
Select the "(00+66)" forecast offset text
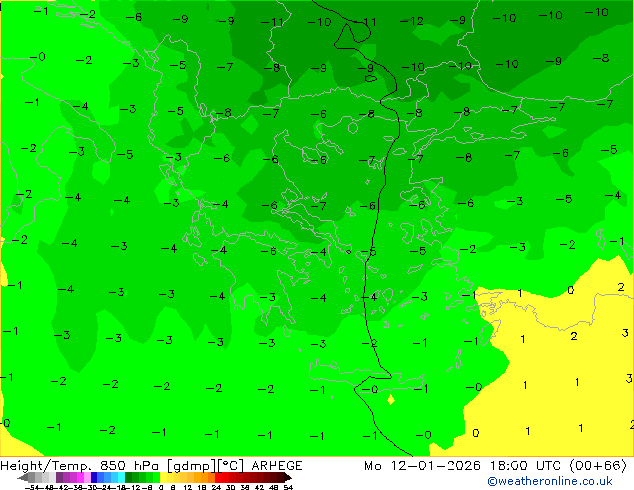point(598,466)
